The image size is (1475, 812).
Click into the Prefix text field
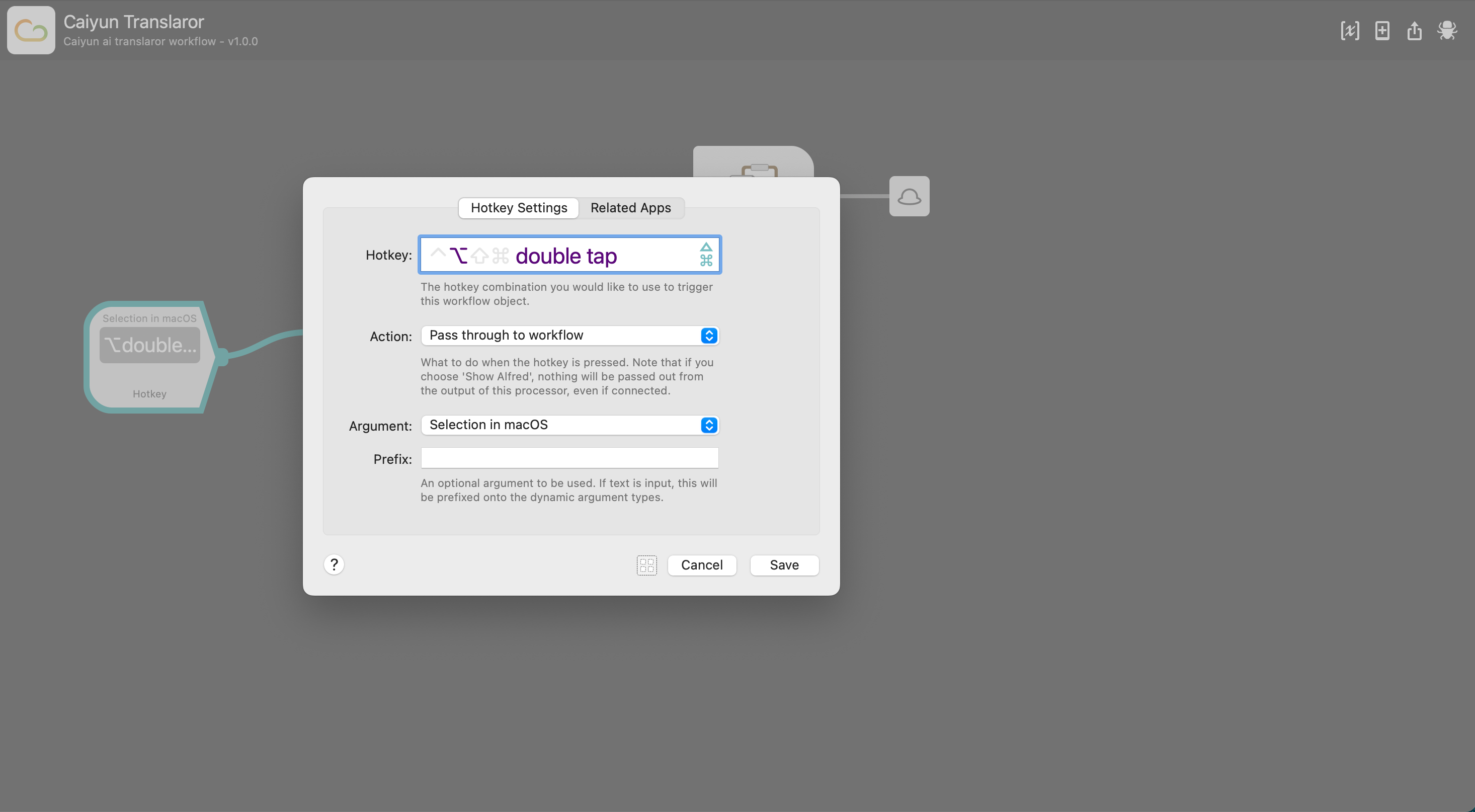point(570,458)
